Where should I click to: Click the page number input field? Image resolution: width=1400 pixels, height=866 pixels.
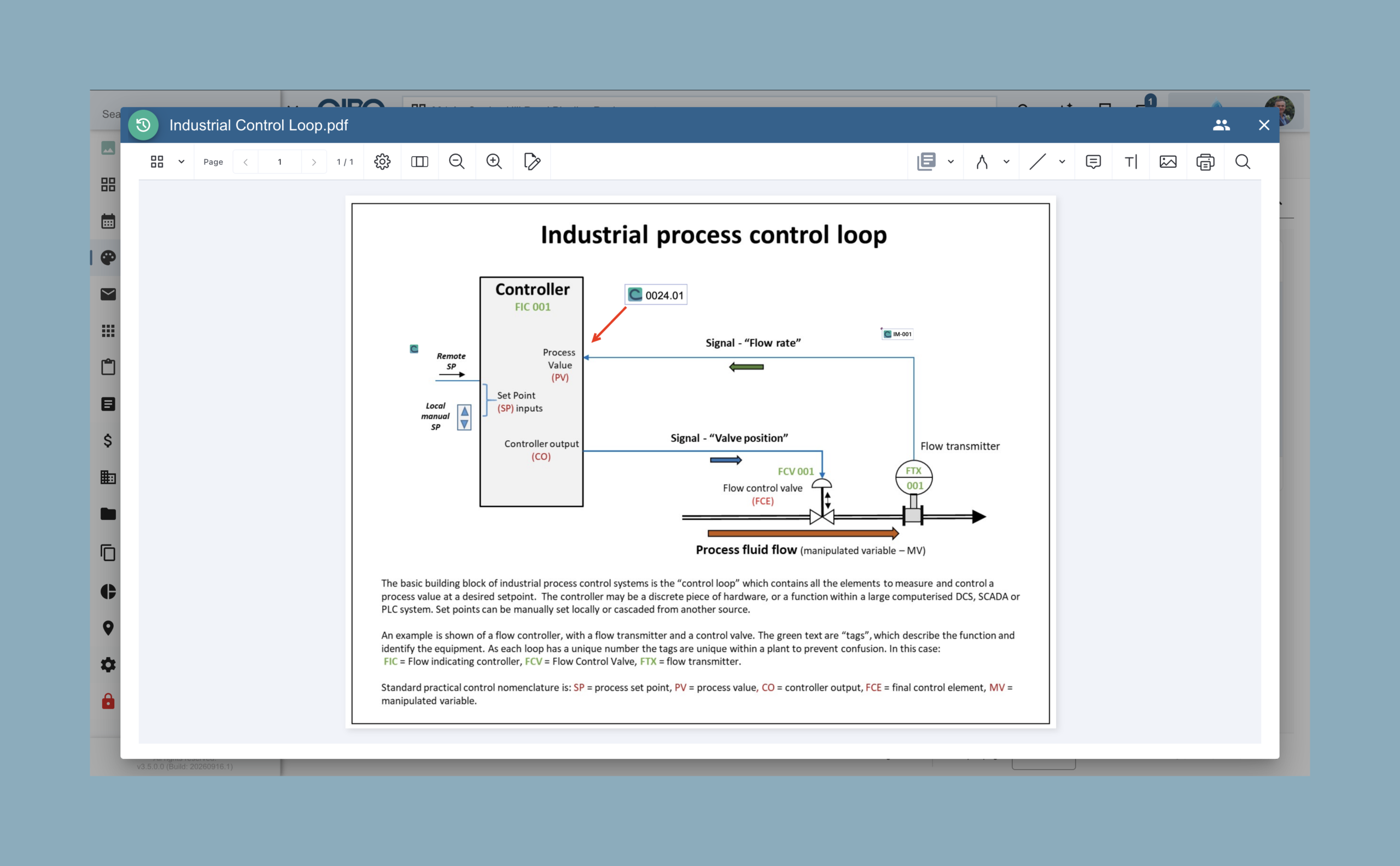(279, 162)
